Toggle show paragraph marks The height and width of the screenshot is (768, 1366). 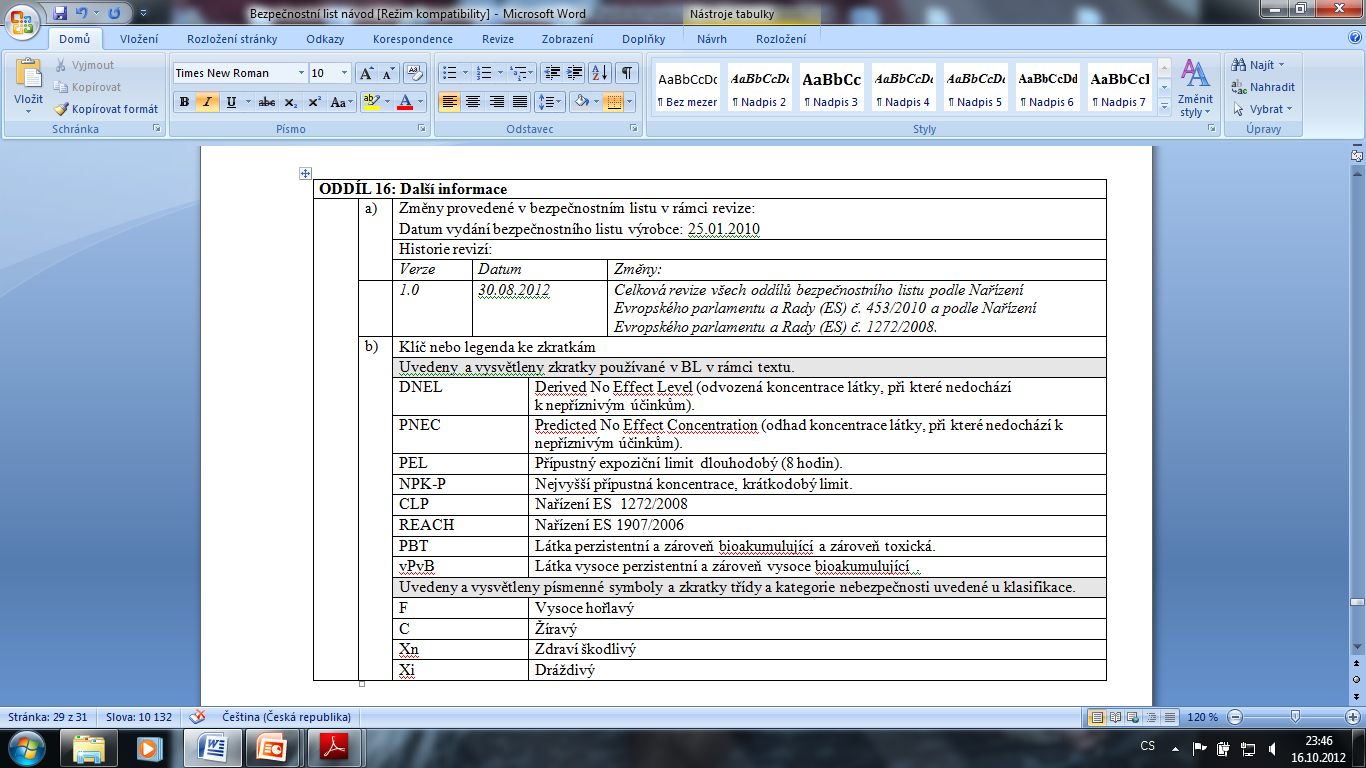pyautogui.click(x=626, y=73)
